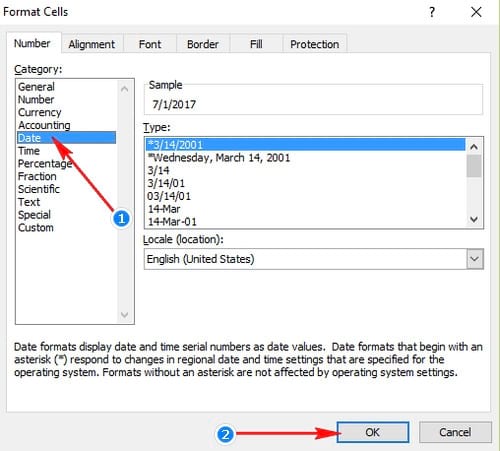Select the 03/14/01 date type
The width and height of the screenshot is (500, 451).
click(x=305, y=196)
